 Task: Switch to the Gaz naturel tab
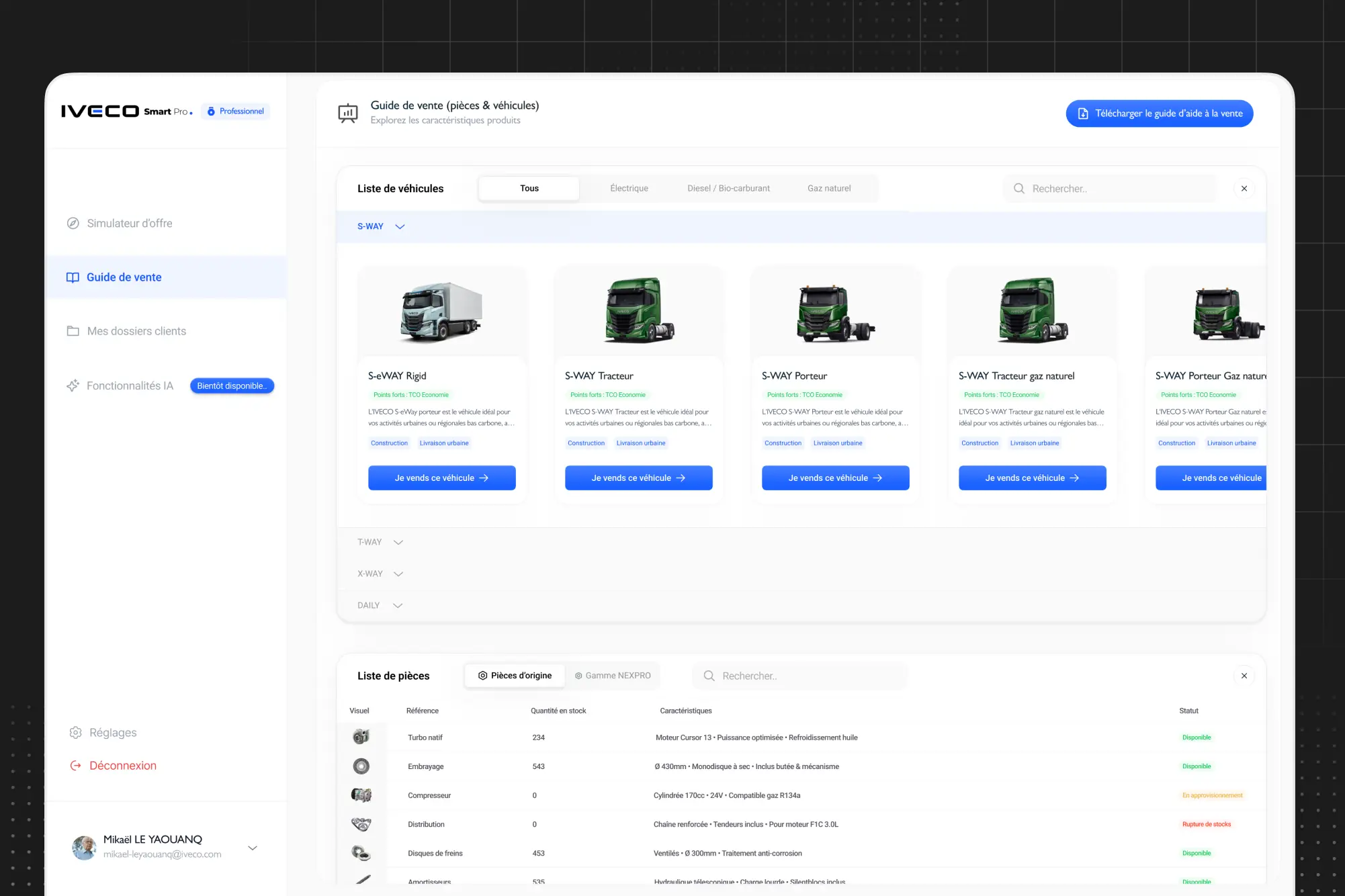828,189
